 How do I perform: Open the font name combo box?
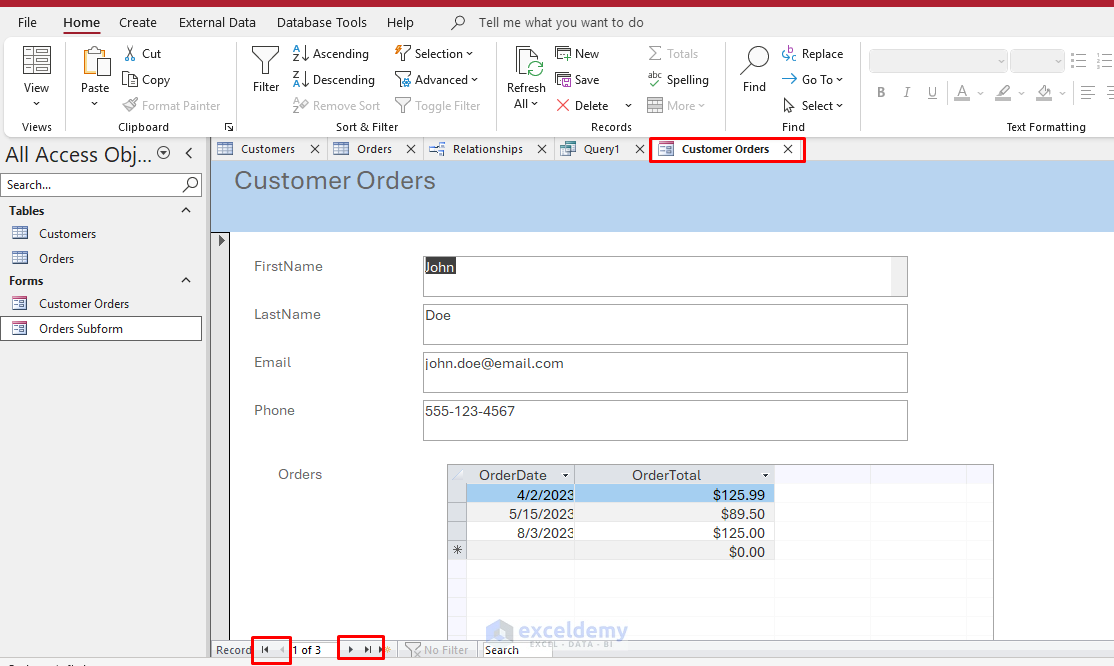click(938, 61)
